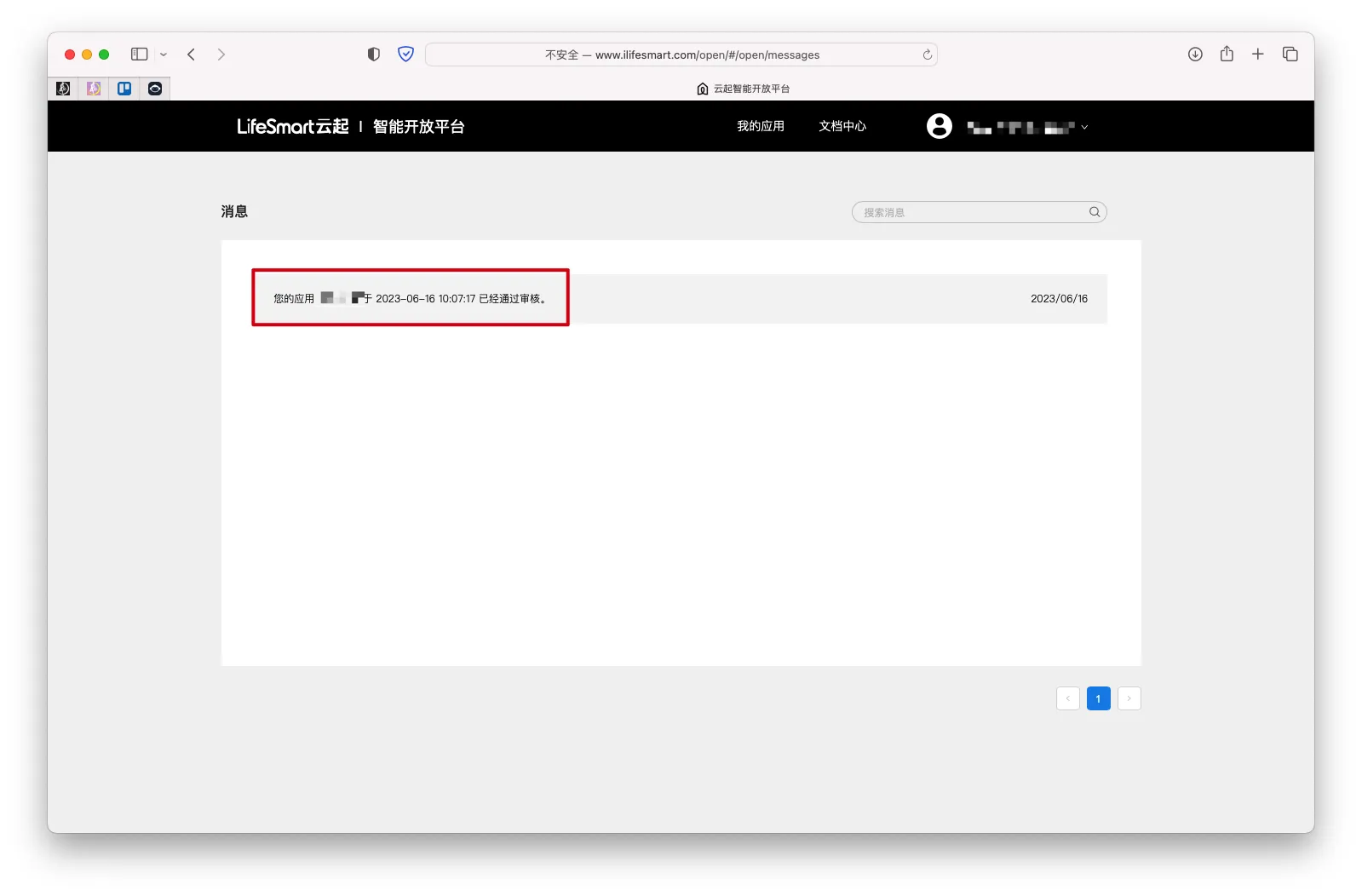Image resolution: width=1362 pixels, height=896 pixels.
Task: Switch to the Trello pinned tab
Action: (x=124, y=89)
